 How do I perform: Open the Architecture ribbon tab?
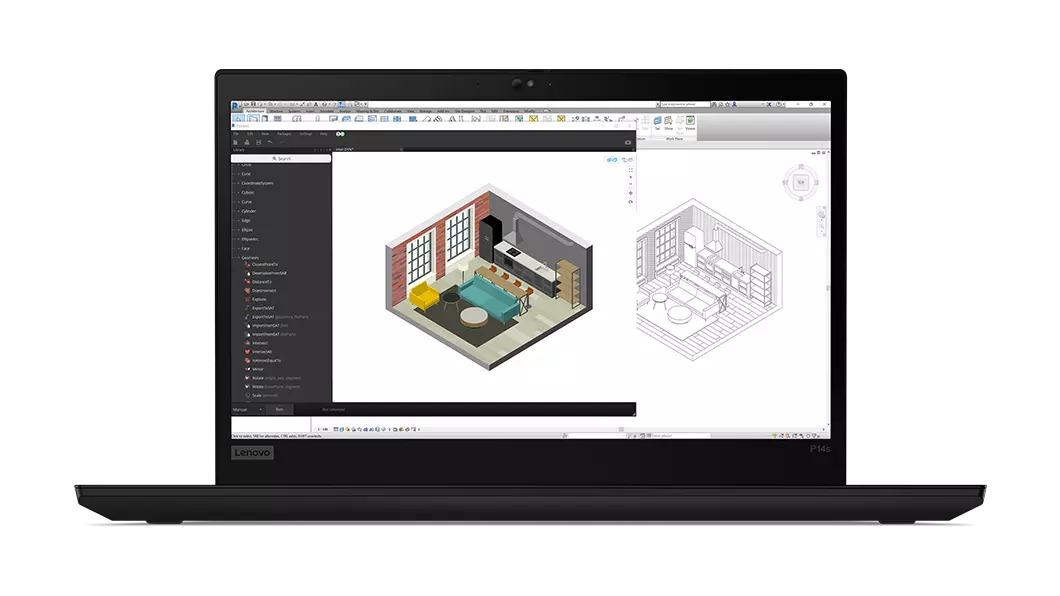coord(250,111)
